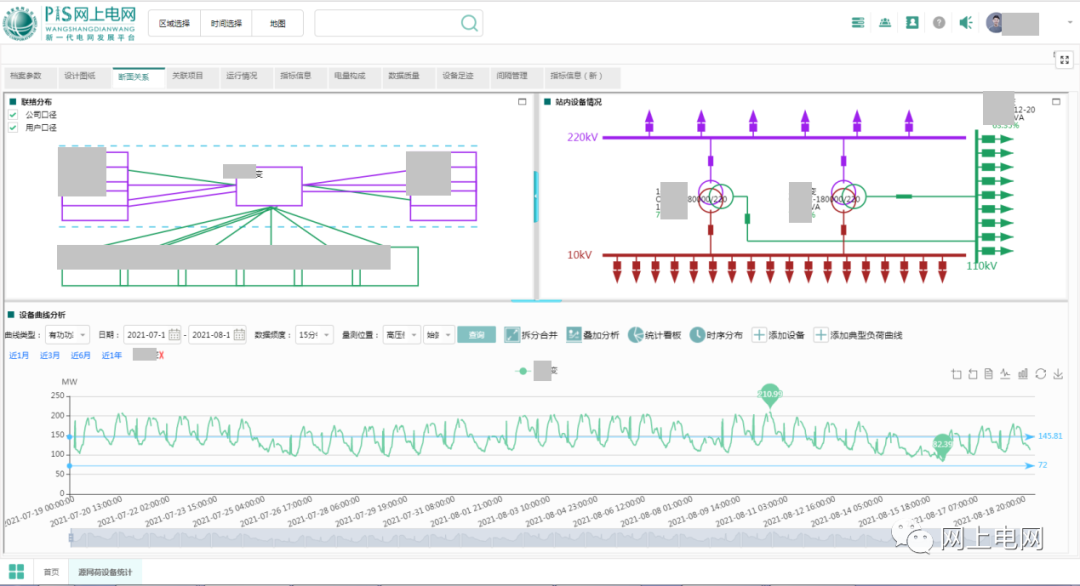
Task: Click the chart restore refresh icon
Action: tap(1040, 374)
